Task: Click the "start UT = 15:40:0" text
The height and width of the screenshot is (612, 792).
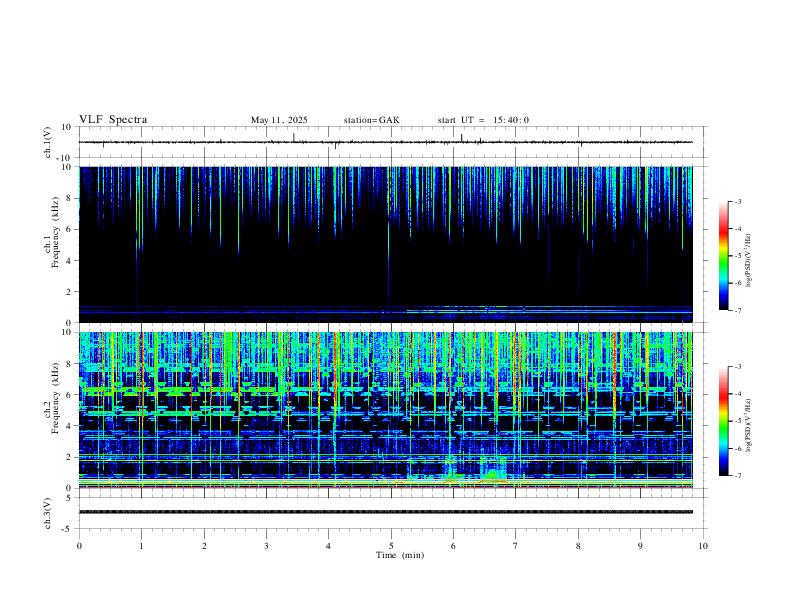Action: click(483, 120)
